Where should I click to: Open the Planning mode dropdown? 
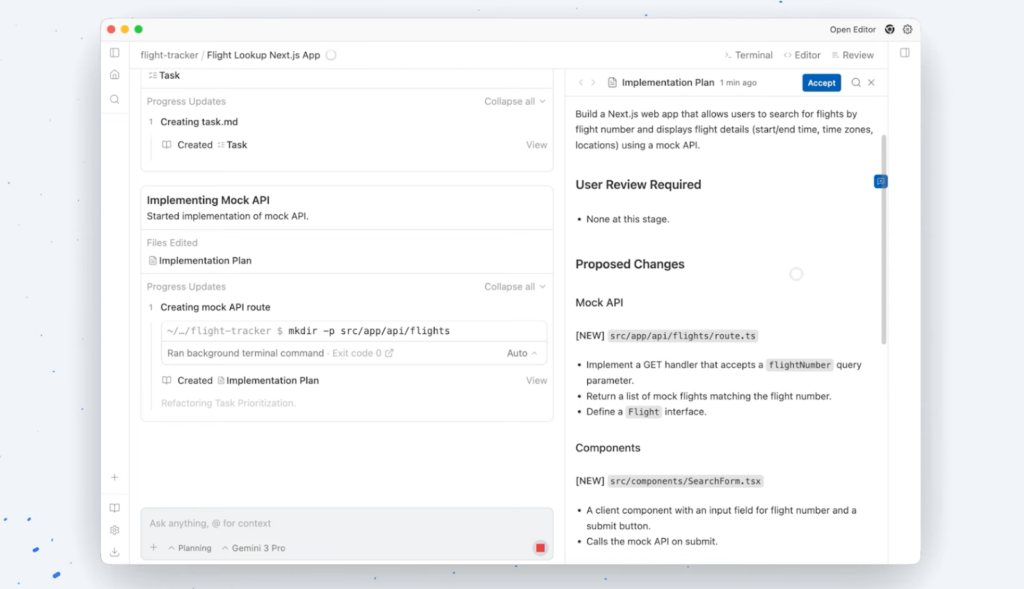click(189, 548)
